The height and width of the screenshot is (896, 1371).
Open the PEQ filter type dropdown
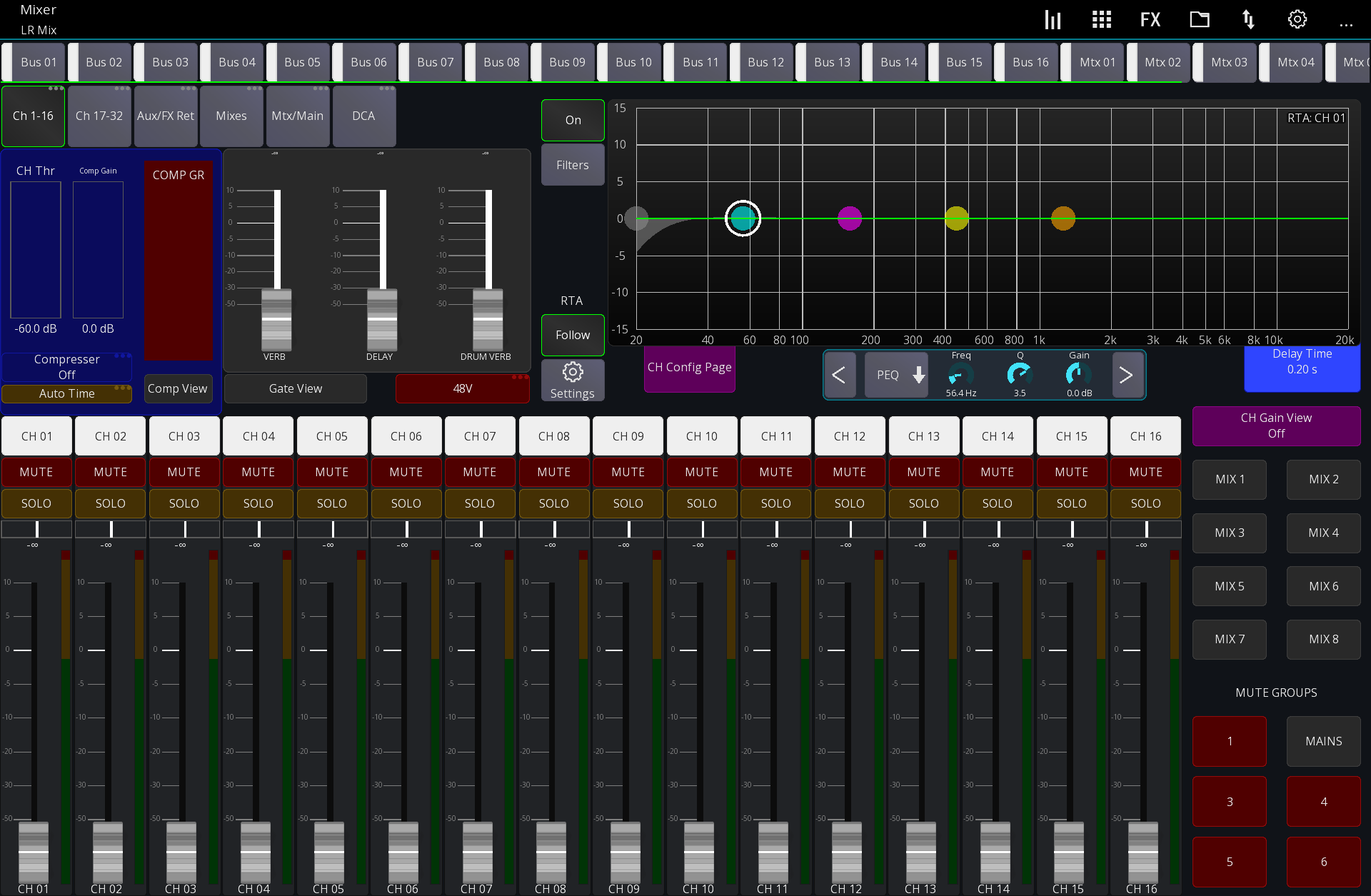click(896, 374)
